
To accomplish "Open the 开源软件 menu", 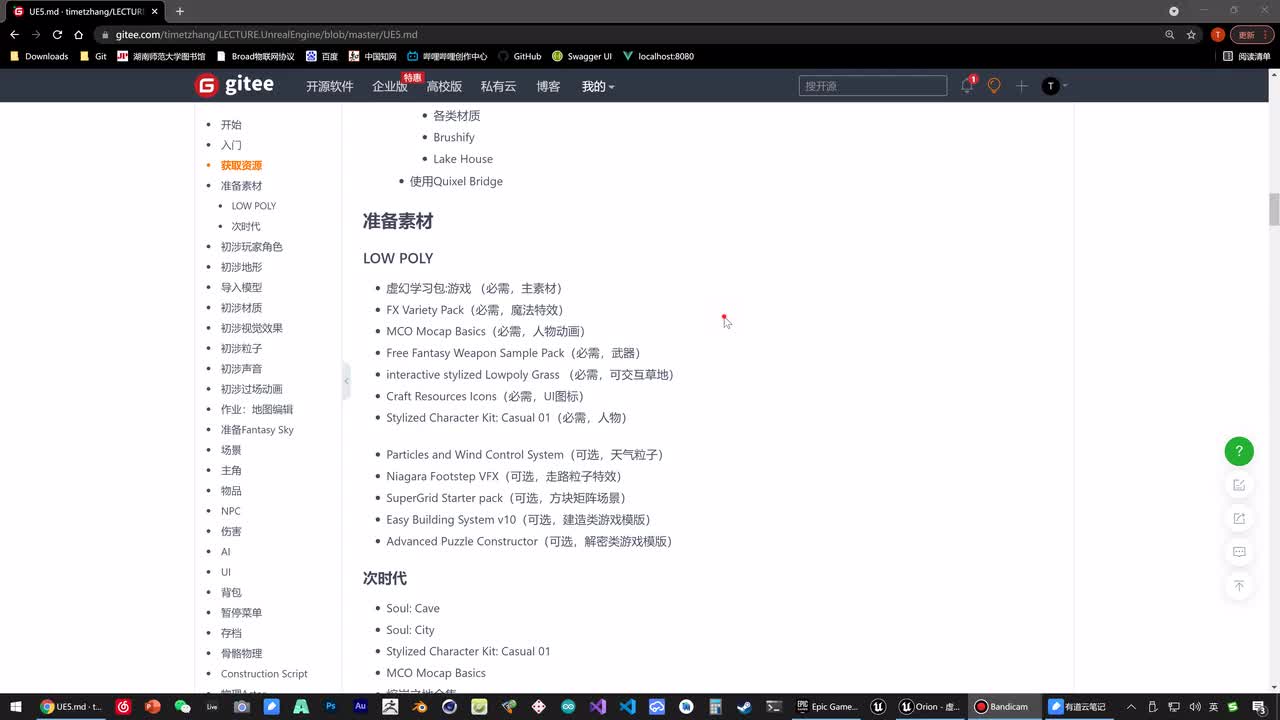I will (330, 86).
